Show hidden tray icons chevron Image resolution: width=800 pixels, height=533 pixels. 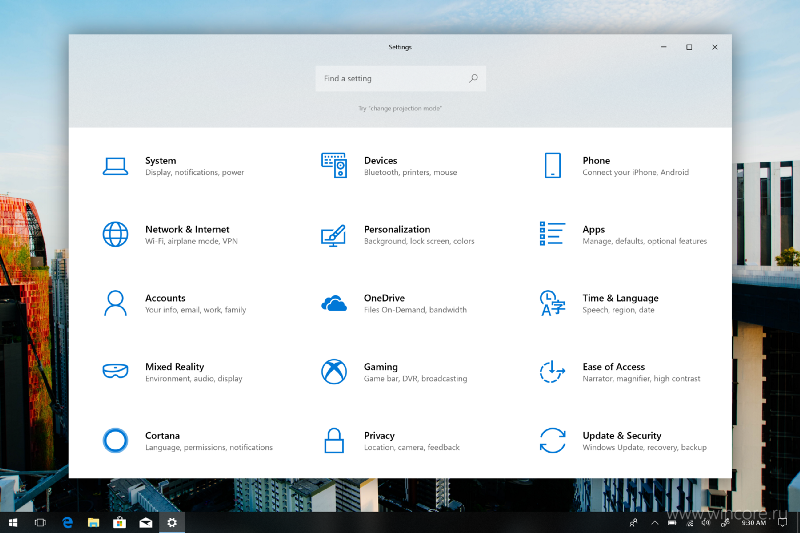click(x=655, y=523)
